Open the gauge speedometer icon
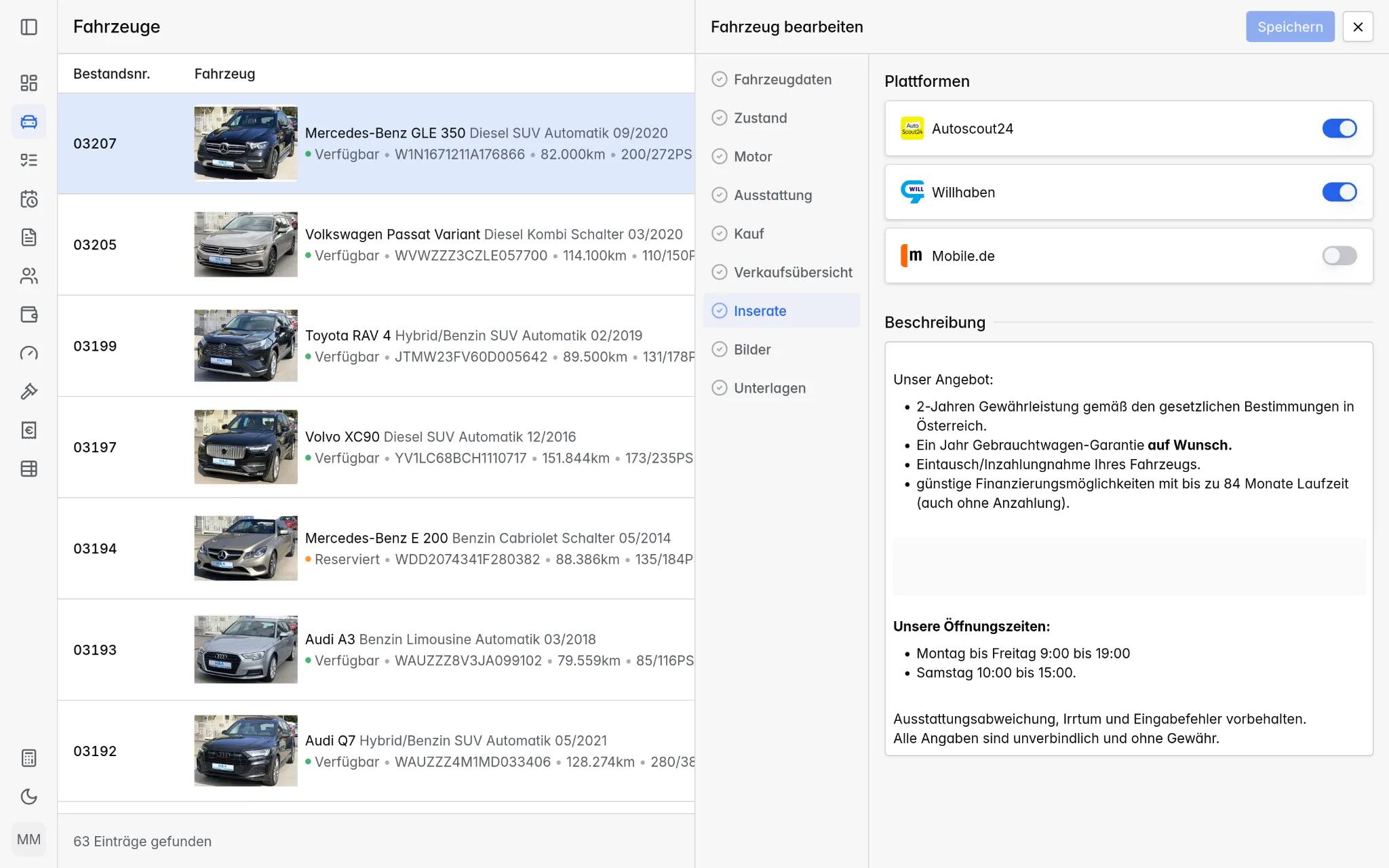Image resolution: width=1389 pixels, height=868 pixels. [x=28, y=353]
